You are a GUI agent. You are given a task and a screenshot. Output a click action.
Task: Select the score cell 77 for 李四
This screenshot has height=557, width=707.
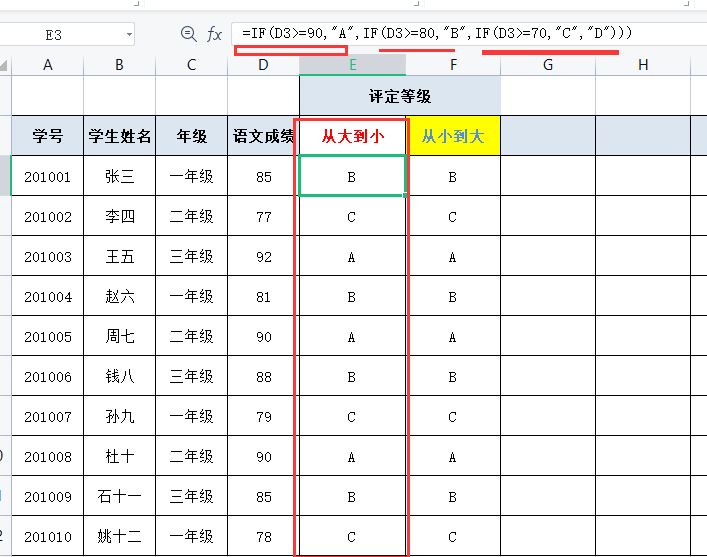tap(263, 216)
